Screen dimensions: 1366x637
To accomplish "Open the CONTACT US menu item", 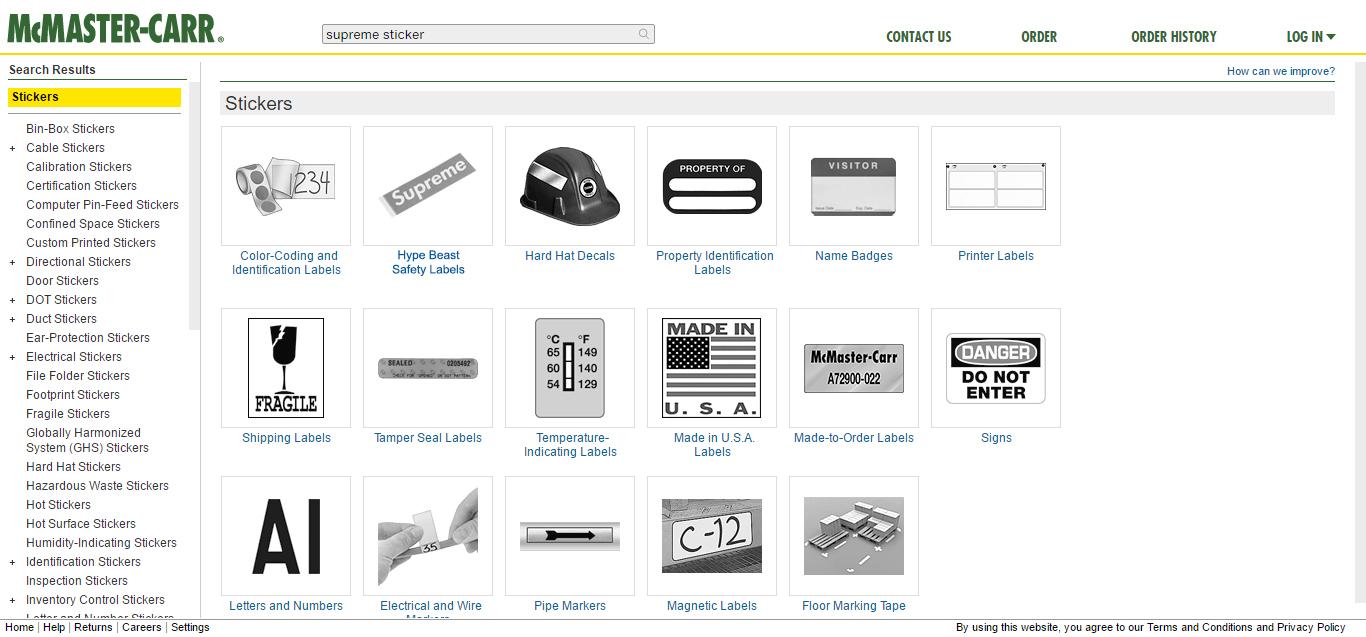I will tap(918, 36).
